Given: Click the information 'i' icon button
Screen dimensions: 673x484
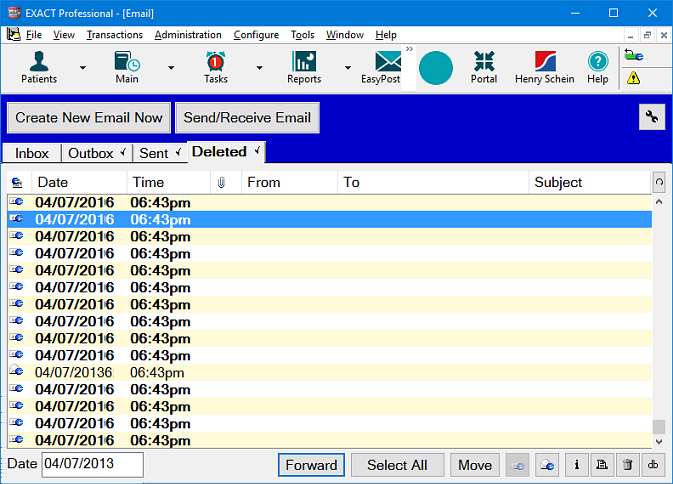Looking at the screenshot, I should [x=576, y=465].
